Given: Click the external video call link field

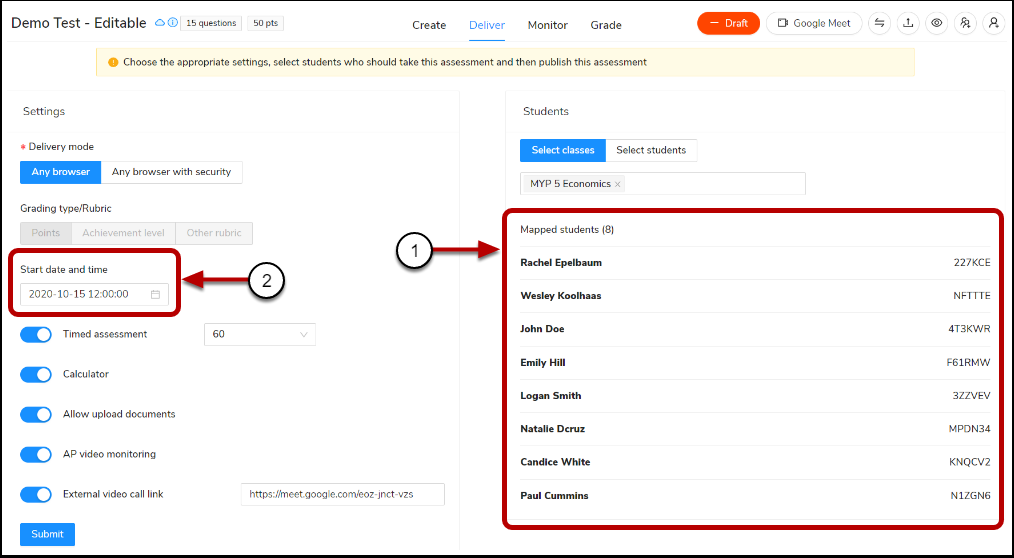Looking at the screenshot, I should click(x=343, y=495).
